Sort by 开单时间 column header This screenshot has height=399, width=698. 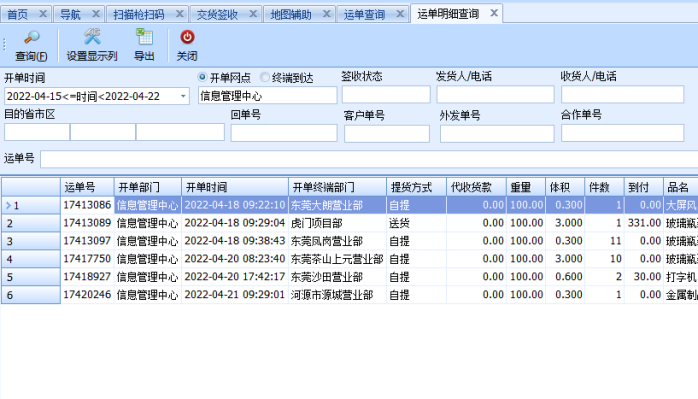(235, 187)
